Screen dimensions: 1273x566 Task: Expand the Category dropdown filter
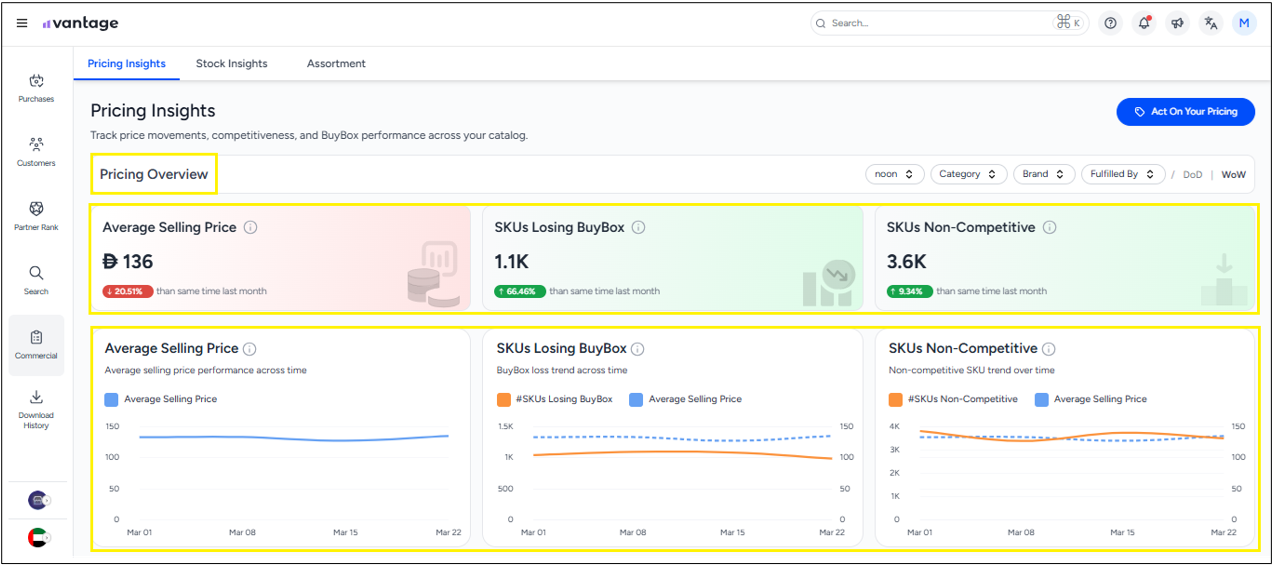click(968, 174)
